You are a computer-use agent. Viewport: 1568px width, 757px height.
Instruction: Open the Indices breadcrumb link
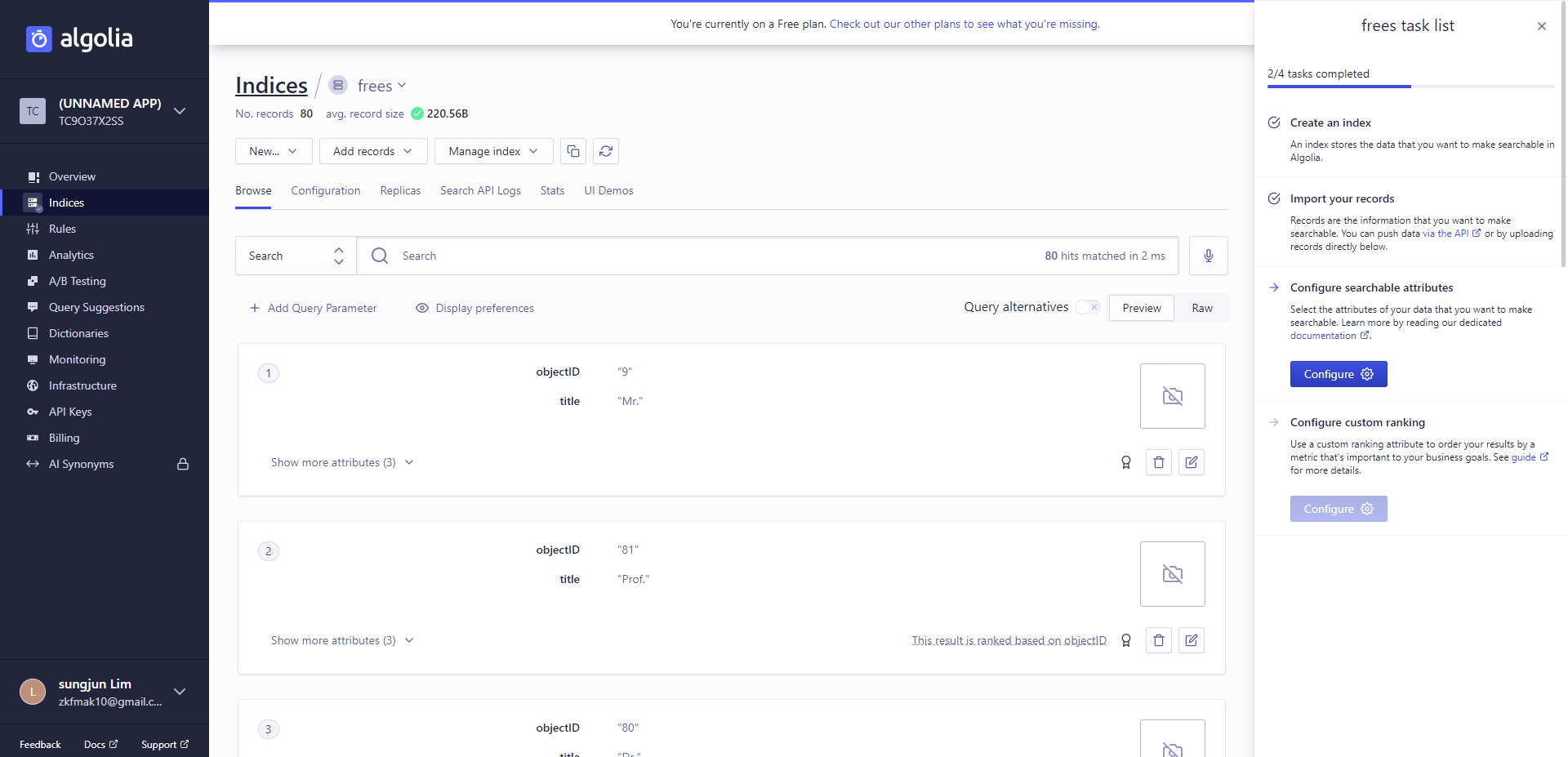pos(271,85)
